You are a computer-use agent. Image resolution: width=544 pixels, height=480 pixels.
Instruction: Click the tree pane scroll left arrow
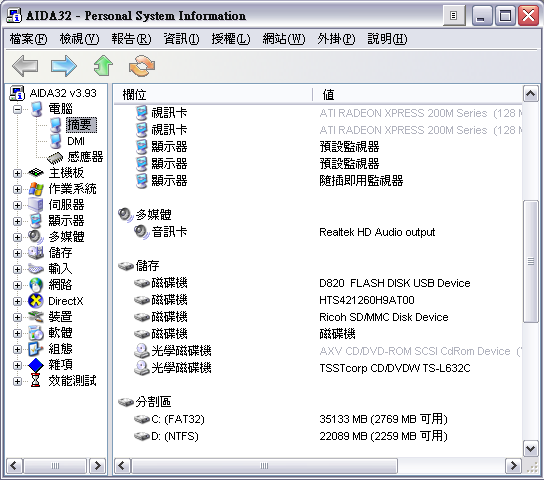14,465
